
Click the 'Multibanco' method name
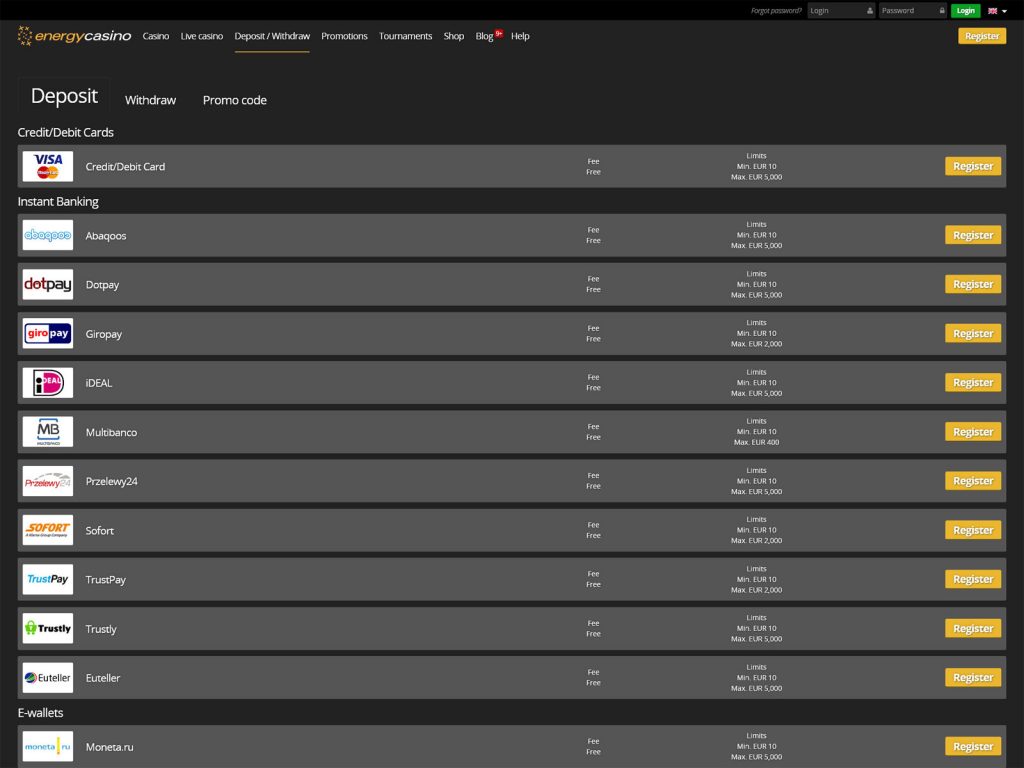point(111,432)
